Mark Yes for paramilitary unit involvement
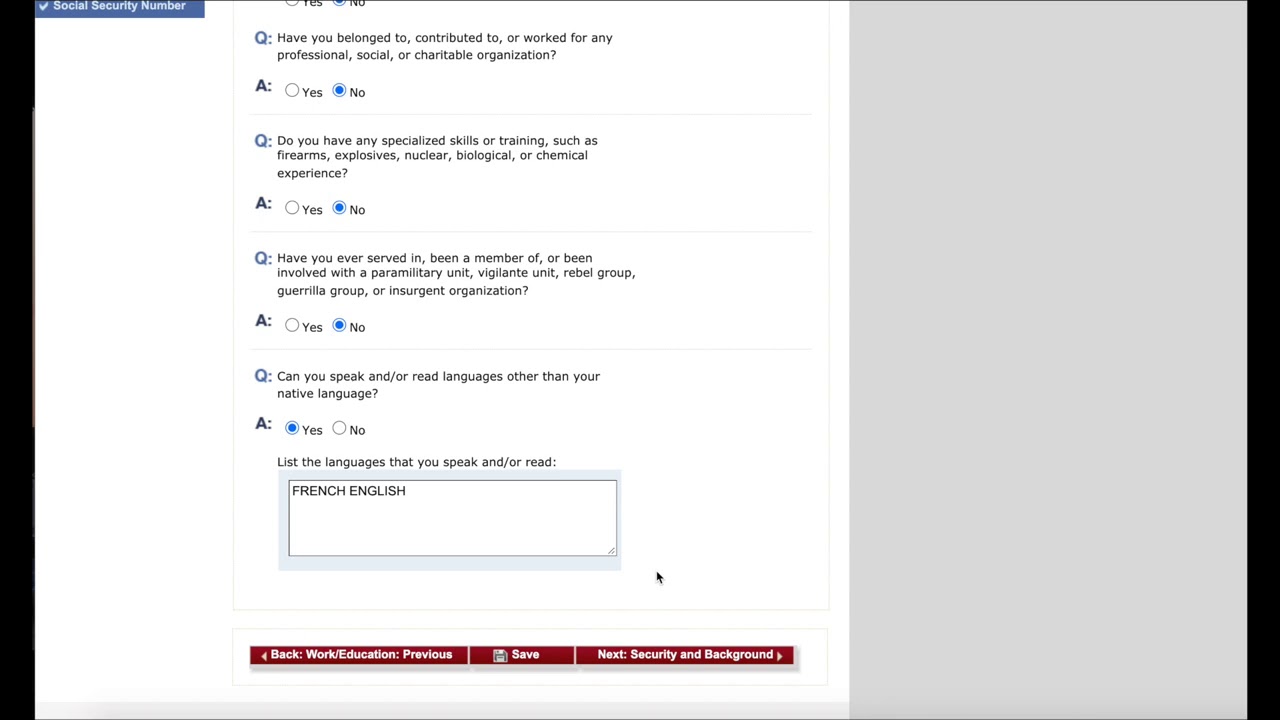Image resolution: width=1280 pixels, height=720 pixels. point(292,325)
